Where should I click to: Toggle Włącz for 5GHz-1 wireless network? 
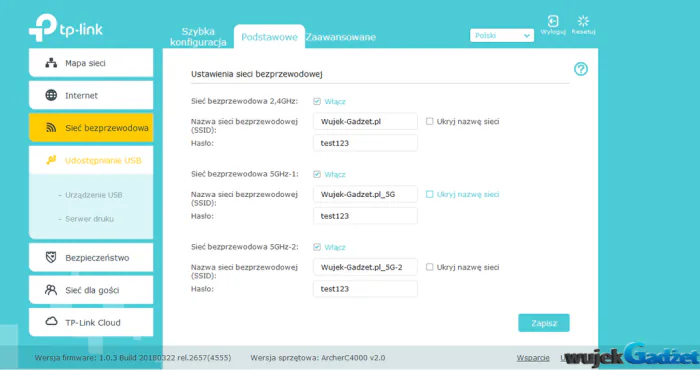pos(317,175)
